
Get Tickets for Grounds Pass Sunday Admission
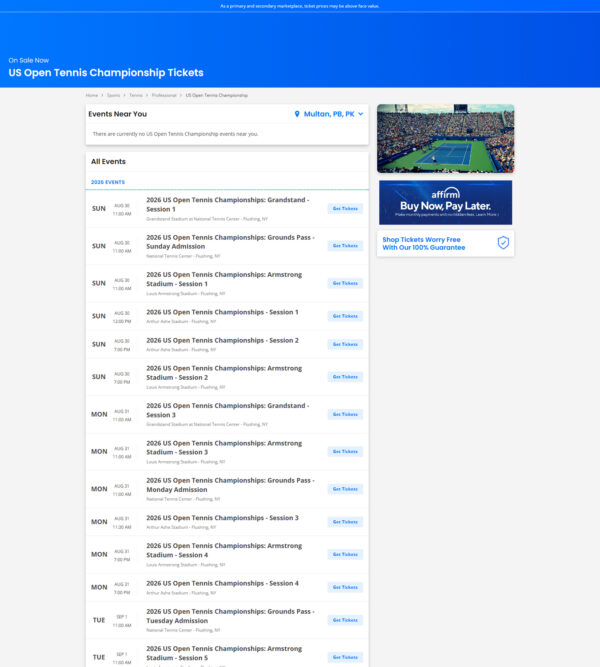click(x=345, y=246)
